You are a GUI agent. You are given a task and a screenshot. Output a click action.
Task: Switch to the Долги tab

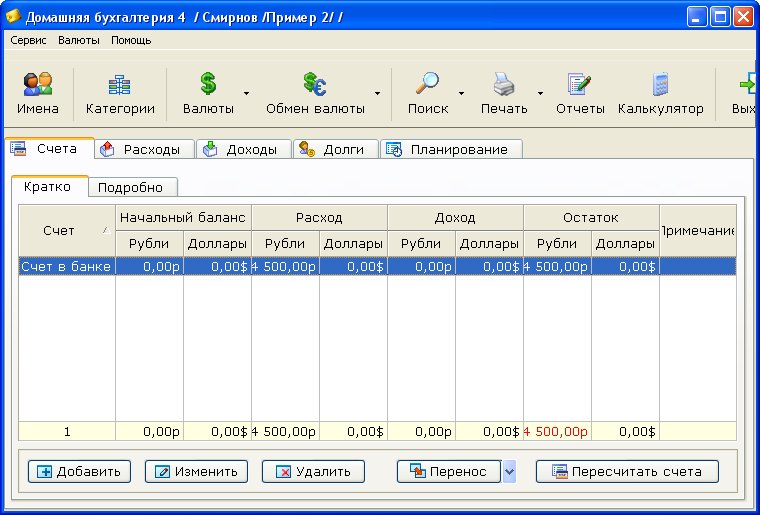(336, 150)
